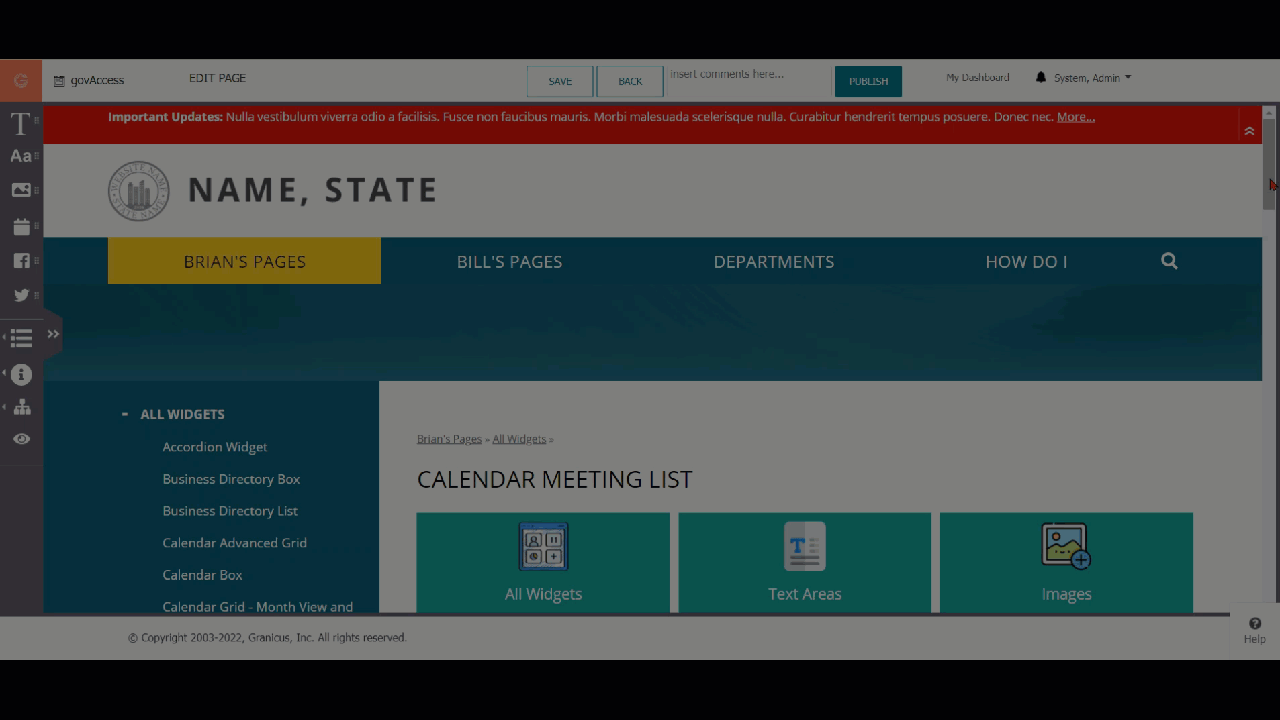Viewport: 1280px width, 720px height.
Task: Open the More... link in updates banner
Action: click(1075, 117)
